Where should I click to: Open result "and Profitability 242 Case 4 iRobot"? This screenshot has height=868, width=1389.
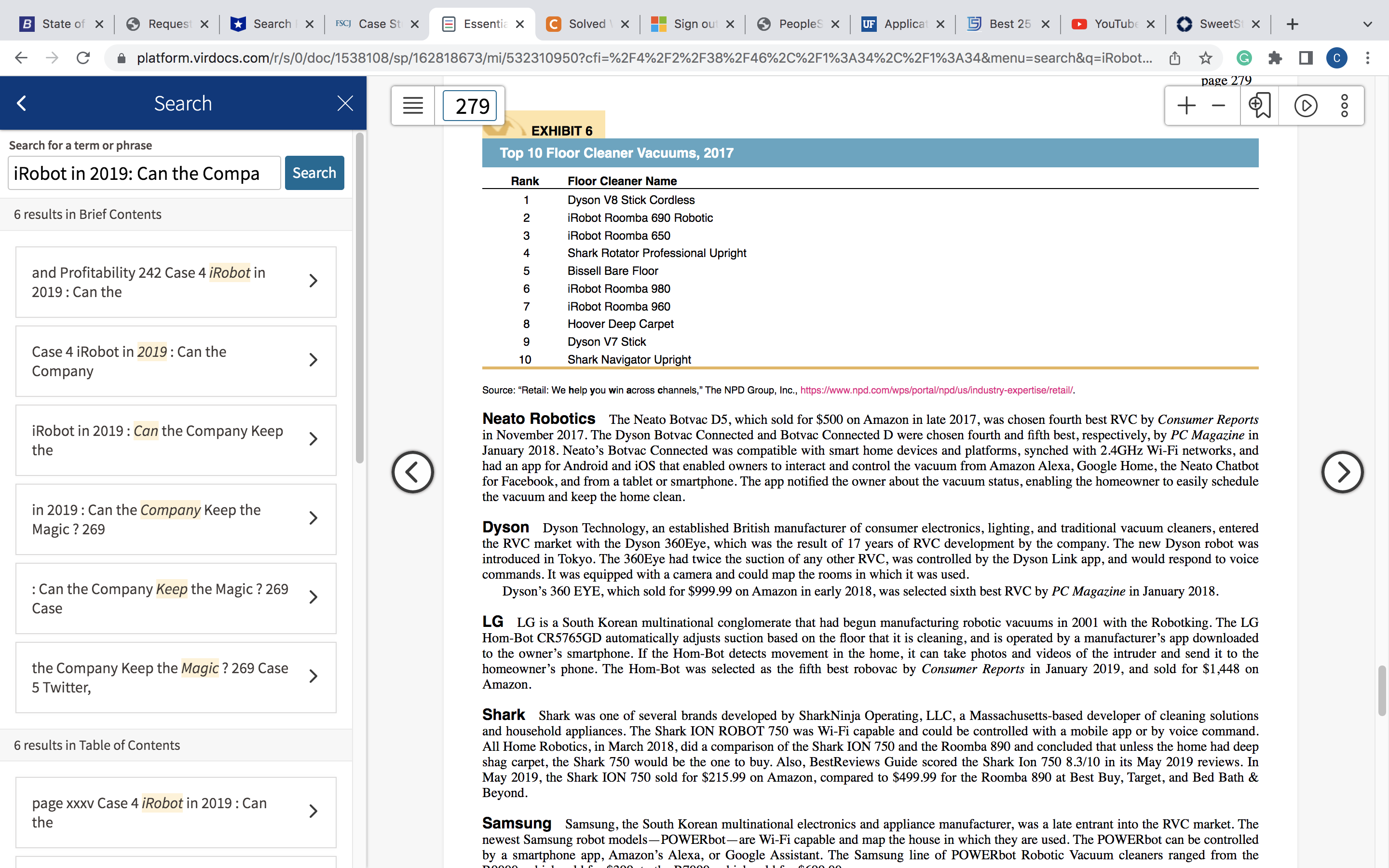(x=176, y=282)
